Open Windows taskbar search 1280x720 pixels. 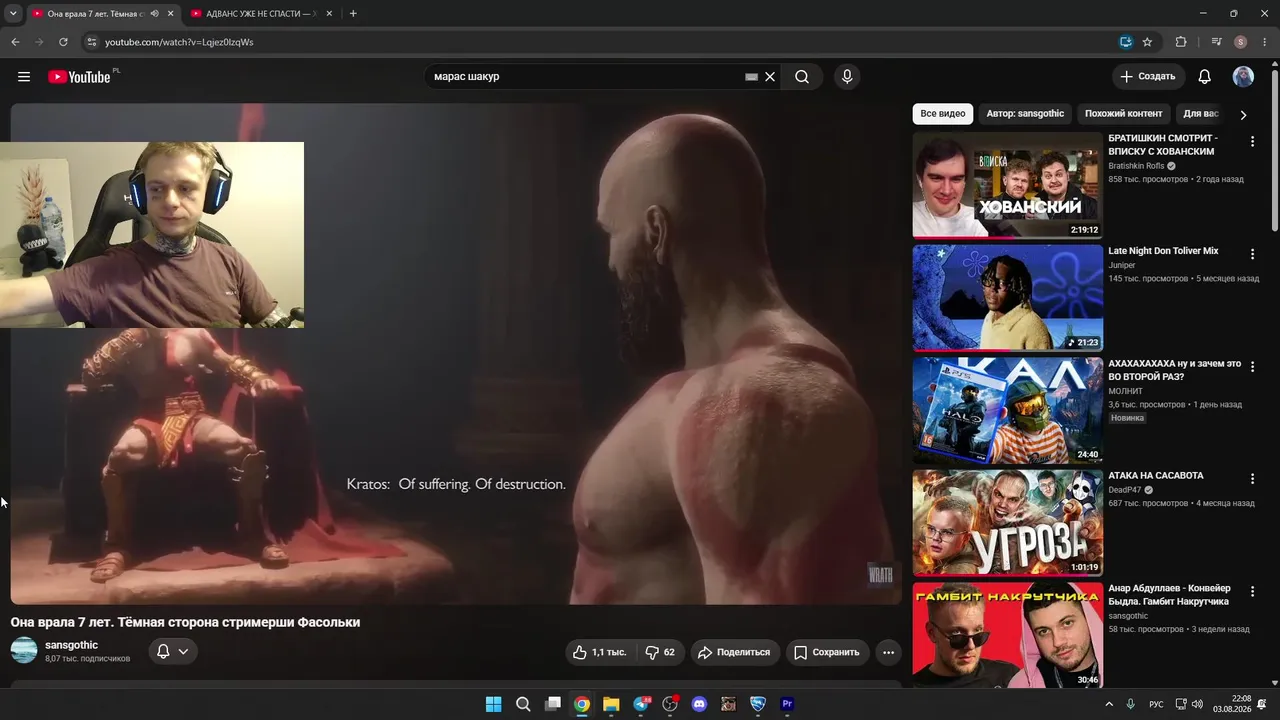523,704
